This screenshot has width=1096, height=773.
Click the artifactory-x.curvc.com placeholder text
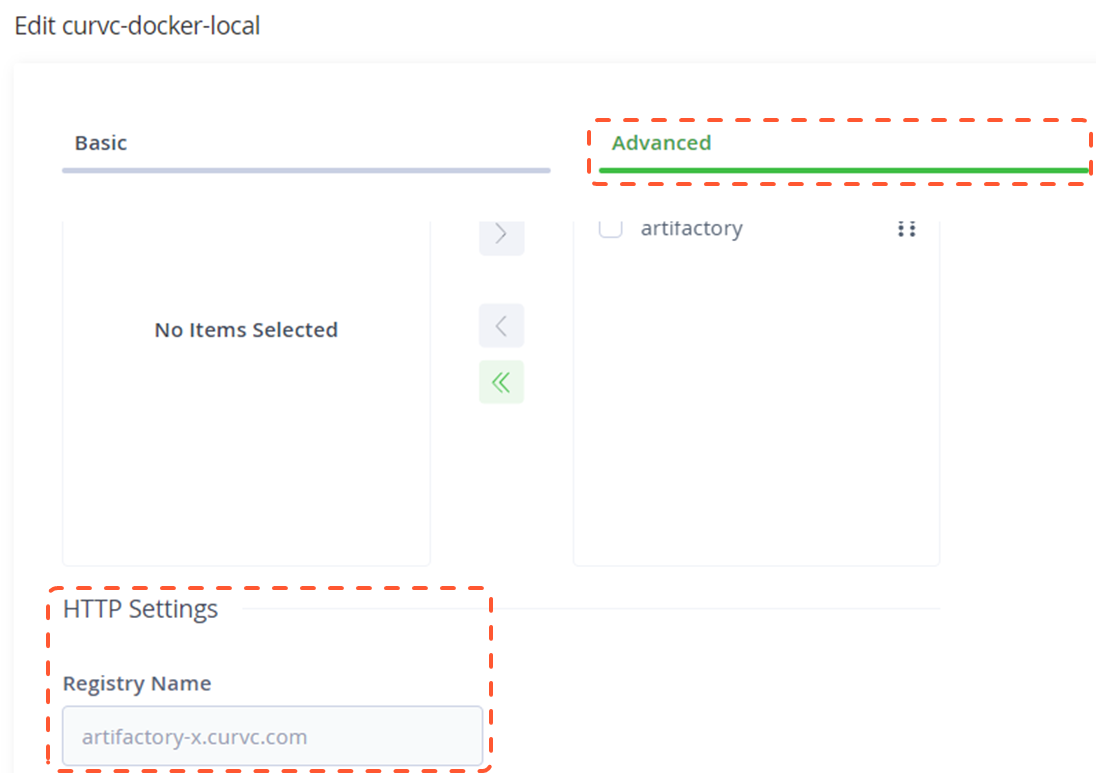coord(194,738)
